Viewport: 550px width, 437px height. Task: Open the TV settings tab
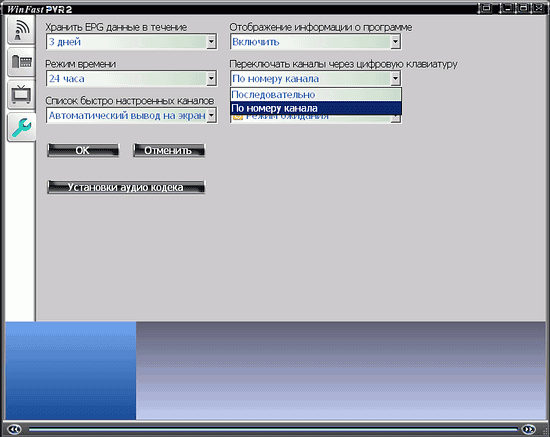pyautogui.click(x=21, y=95)
